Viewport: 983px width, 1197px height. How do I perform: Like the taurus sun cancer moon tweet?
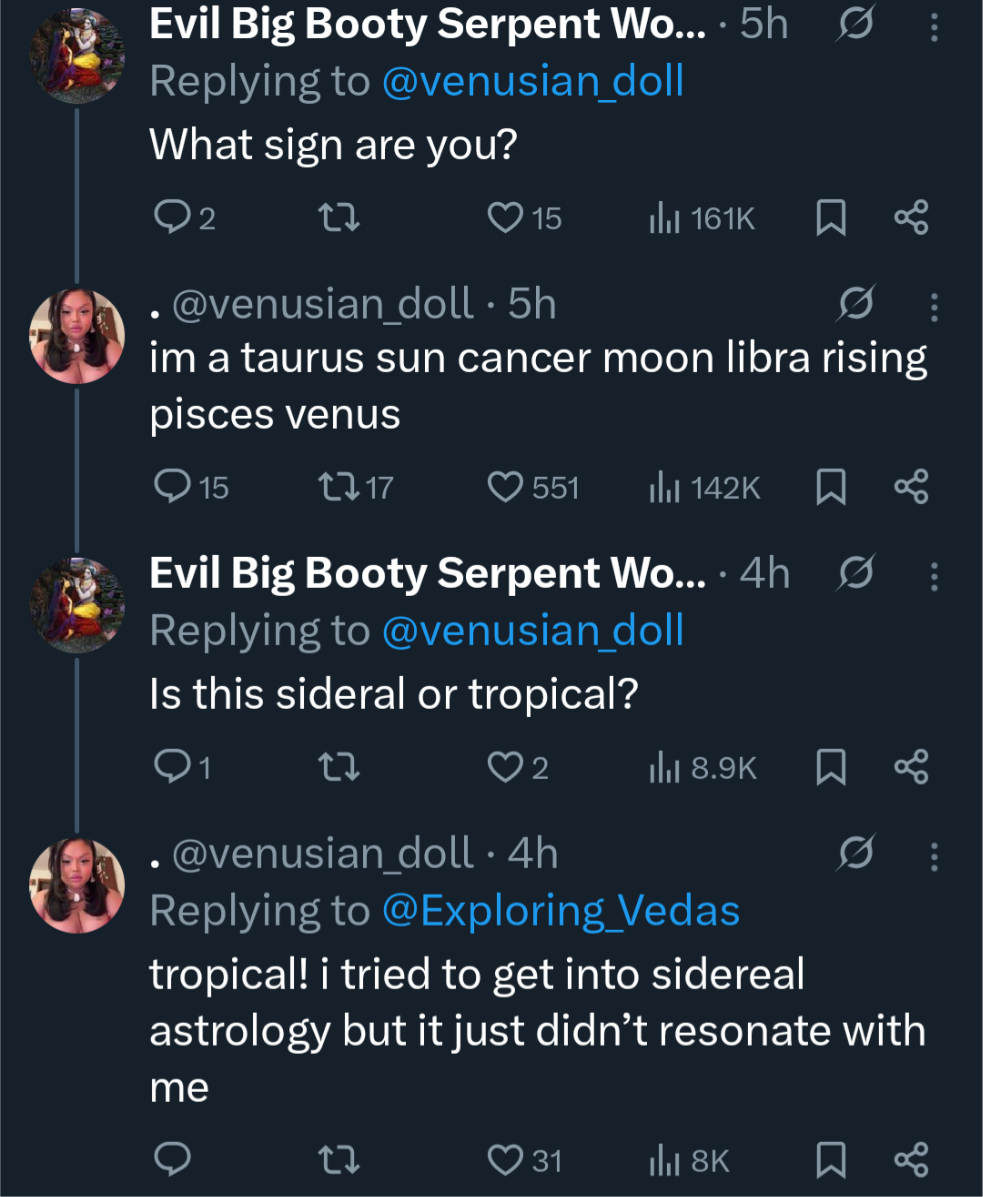pos(505,487)
